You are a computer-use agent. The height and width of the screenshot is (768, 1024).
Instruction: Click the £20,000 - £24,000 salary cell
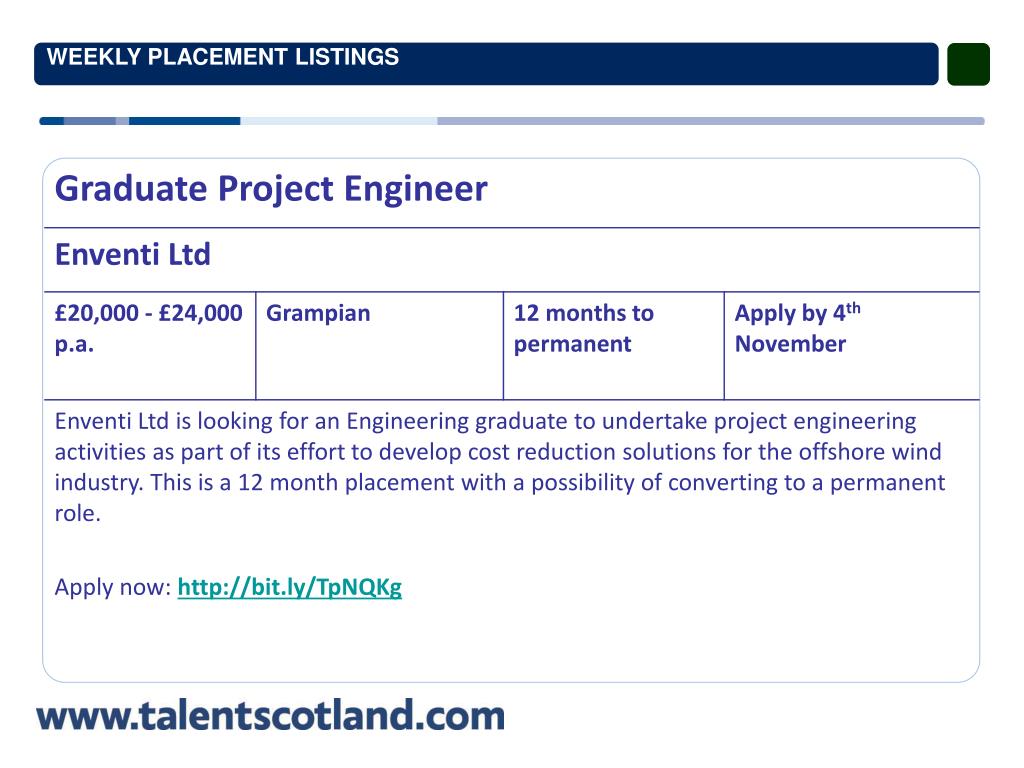[x=150, y=345]
